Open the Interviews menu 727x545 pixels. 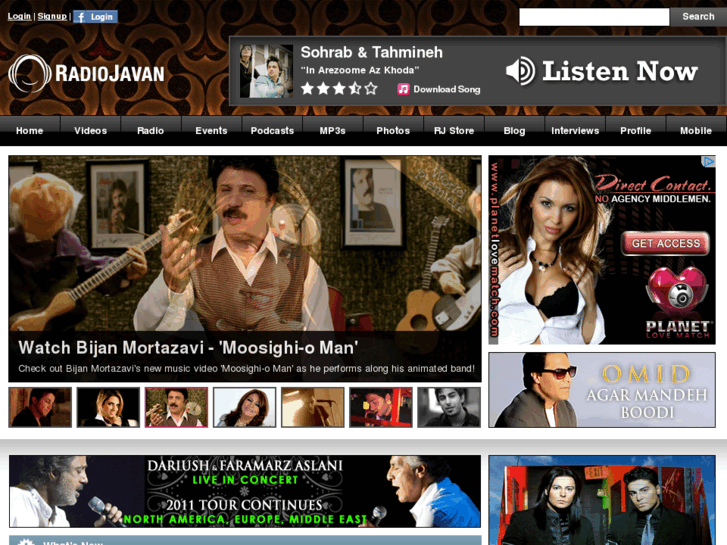[x=575, y=131]
